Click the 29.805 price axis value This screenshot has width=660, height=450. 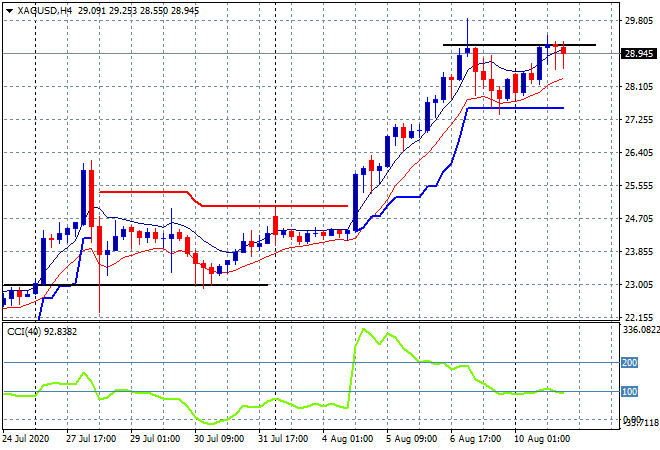point(639,21)
